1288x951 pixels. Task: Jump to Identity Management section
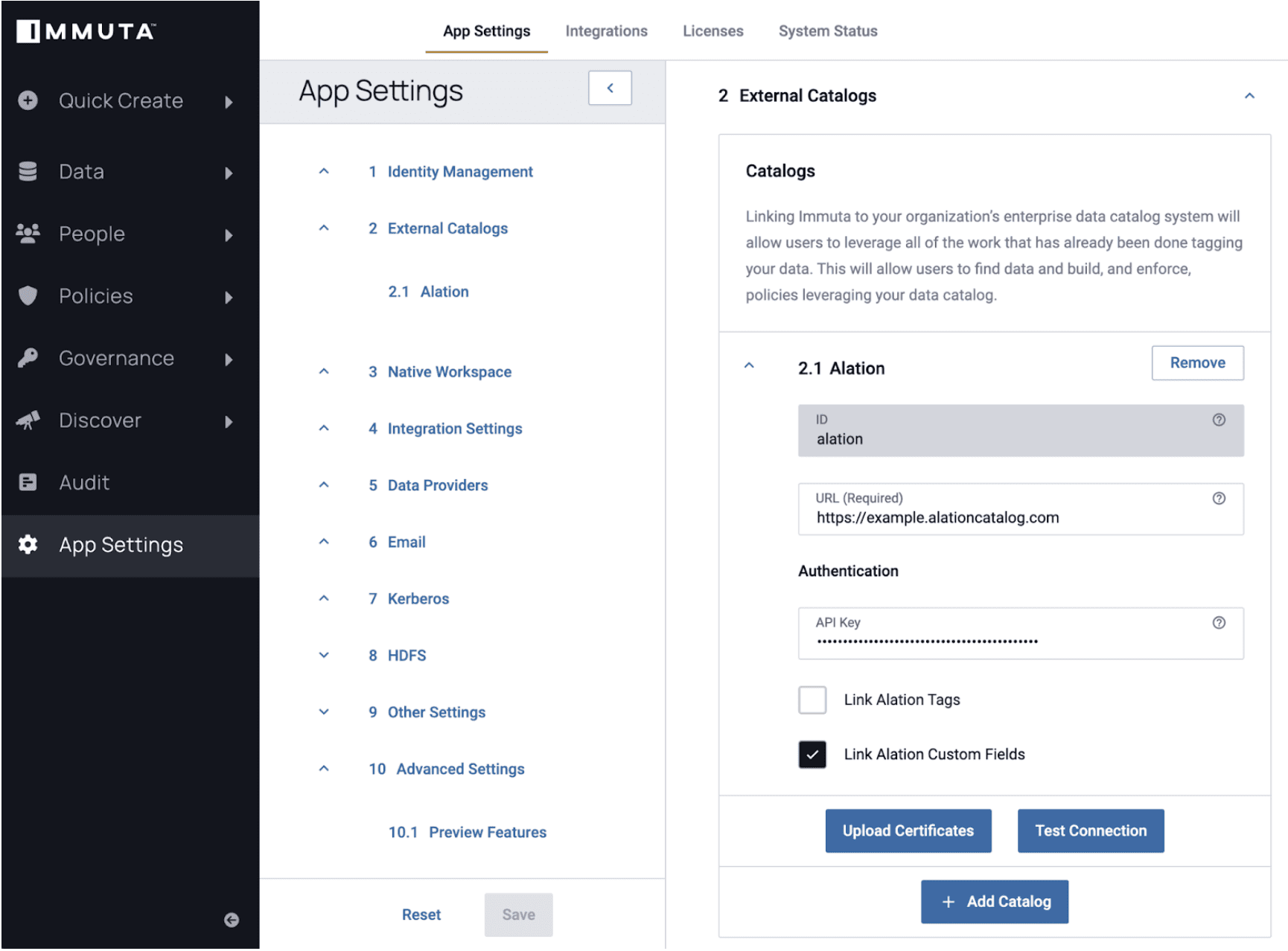click(451, 172)
